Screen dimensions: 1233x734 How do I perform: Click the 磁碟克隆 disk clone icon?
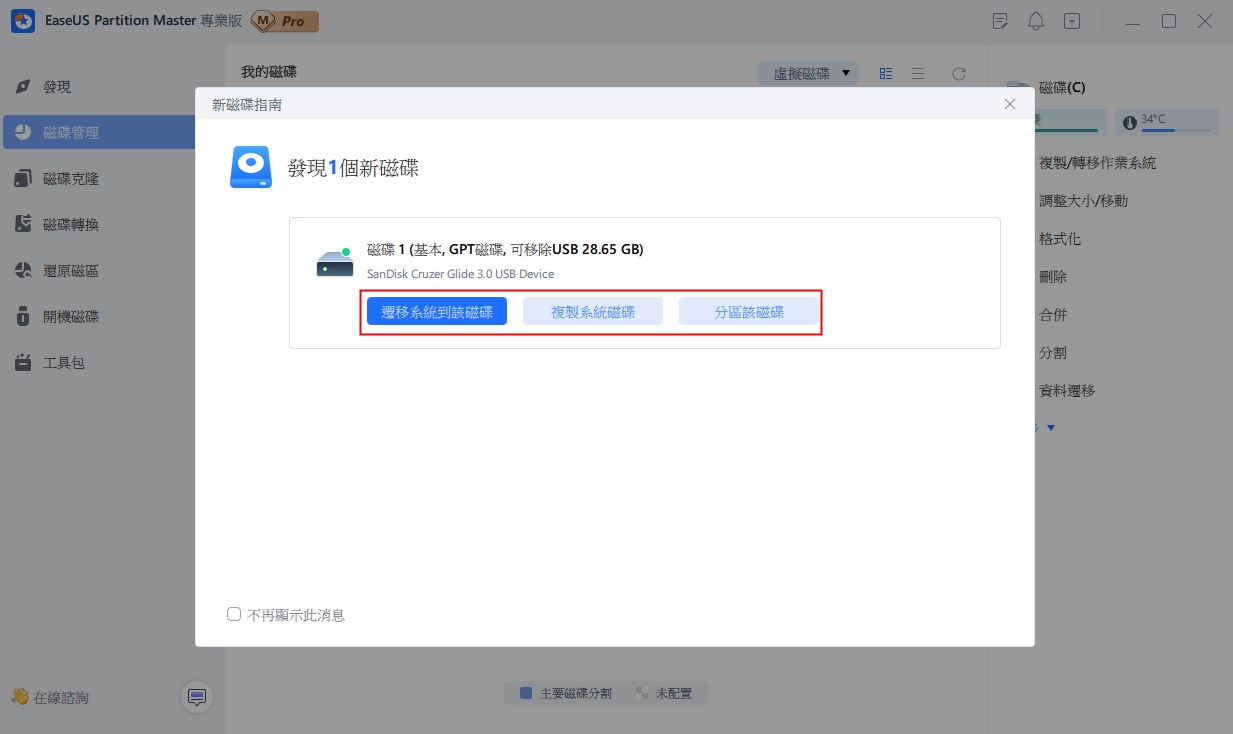click(x=23, y=179)
